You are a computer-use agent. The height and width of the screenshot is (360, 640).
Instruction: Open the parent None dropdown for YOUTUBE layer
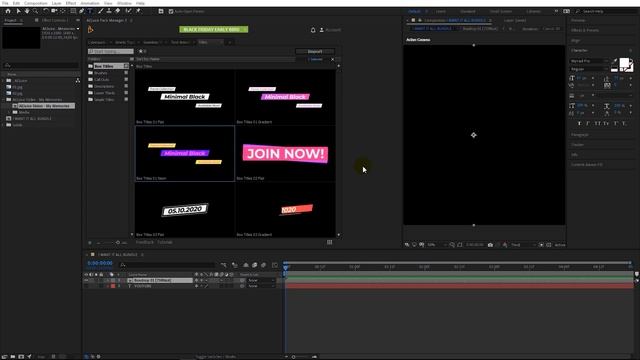point(262,286)
